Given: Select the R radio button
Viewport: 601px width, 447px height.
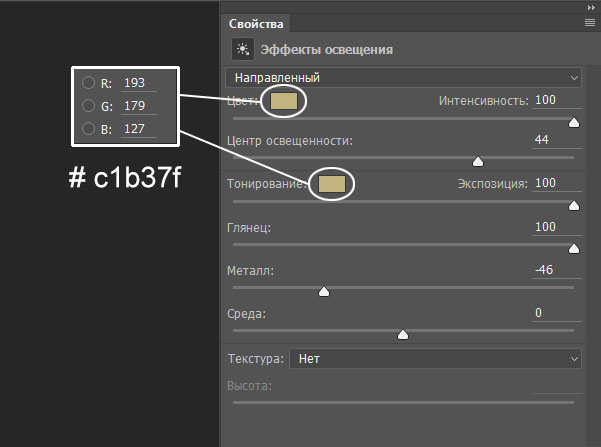Looking at the screenshot, I should [89, 83].
